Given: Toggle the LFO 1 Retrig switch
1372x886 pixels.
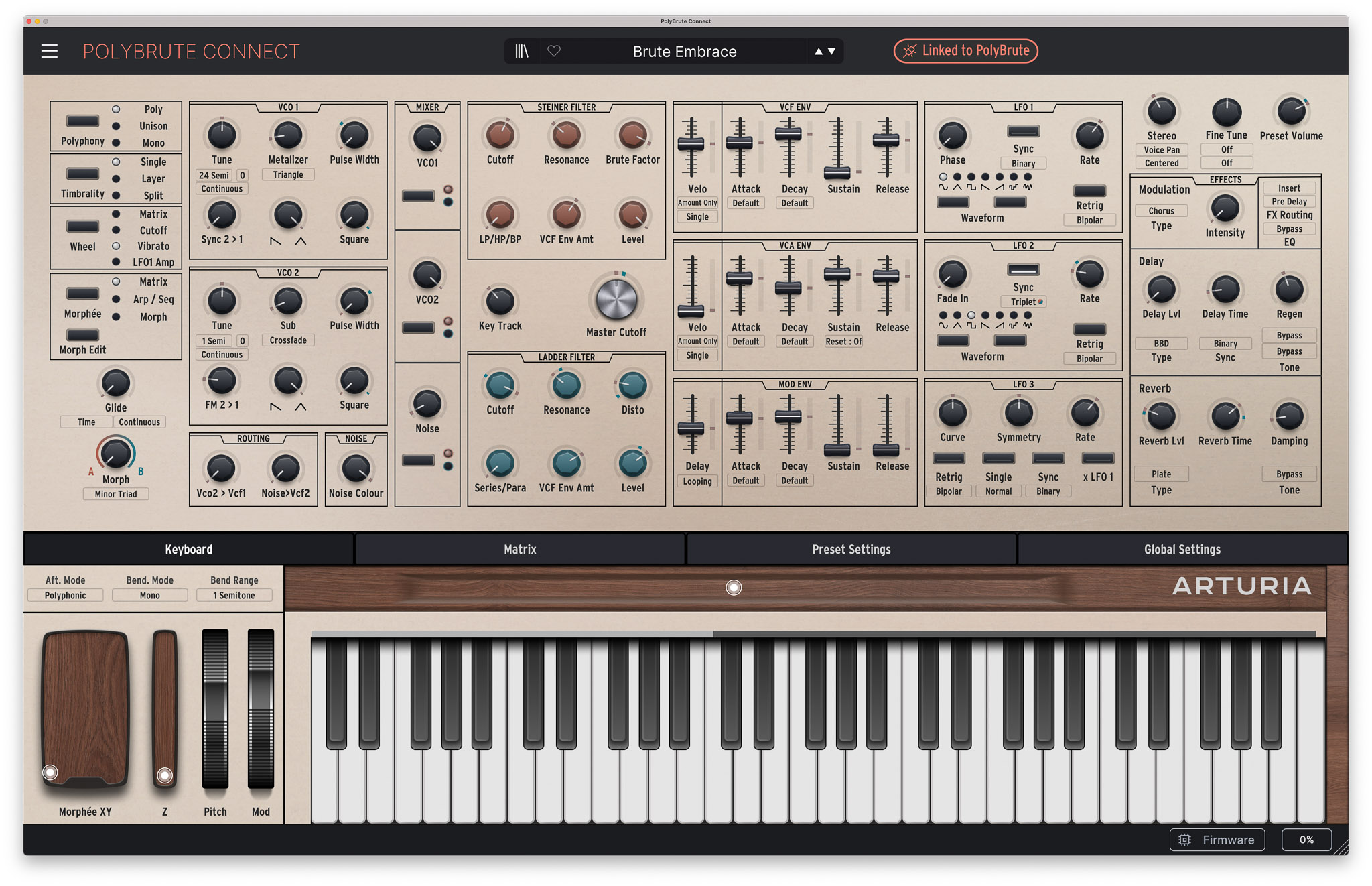Looking at the screenshot, I should [1089, 191].
